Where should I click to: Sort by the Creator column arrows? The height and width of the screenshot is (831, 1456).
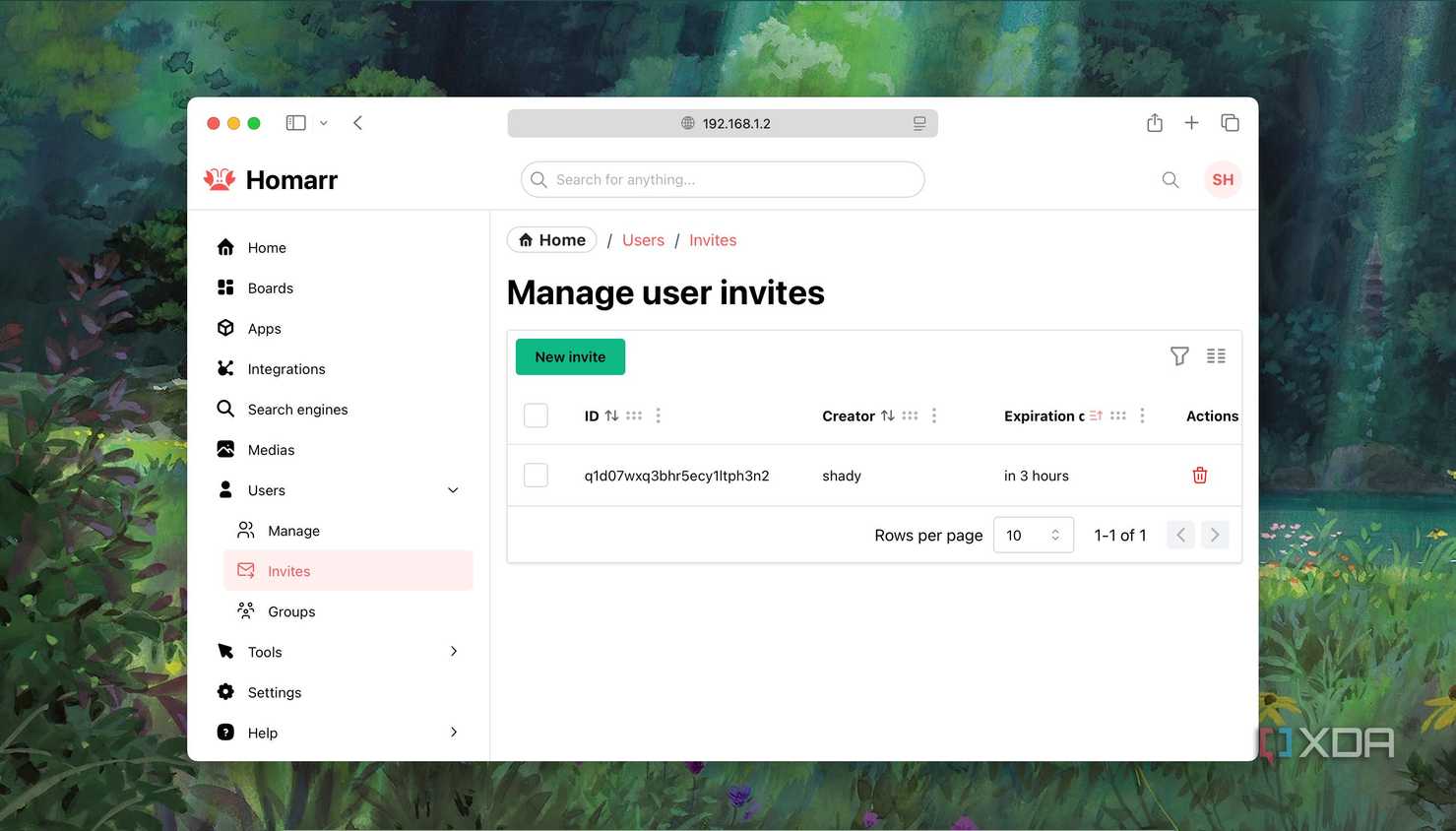tap(888, 415)
